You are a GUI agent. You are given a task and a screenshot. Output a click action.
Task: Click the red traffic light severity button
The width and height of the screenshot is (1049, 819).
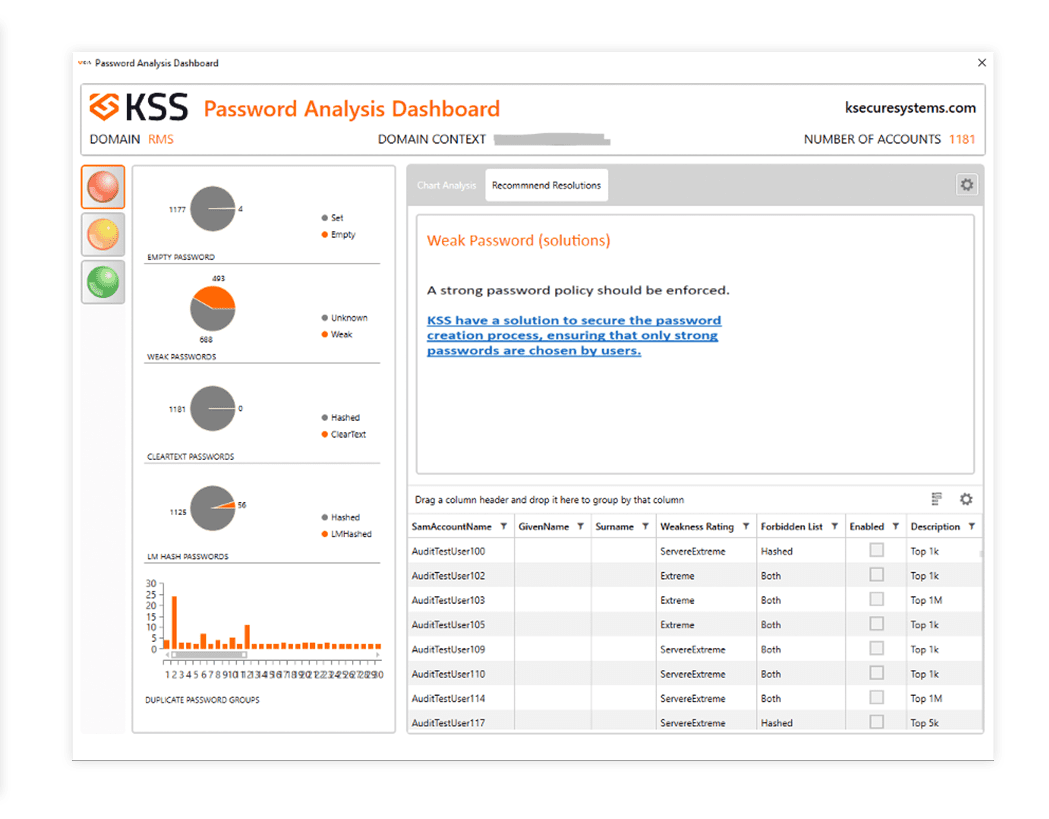103,187
